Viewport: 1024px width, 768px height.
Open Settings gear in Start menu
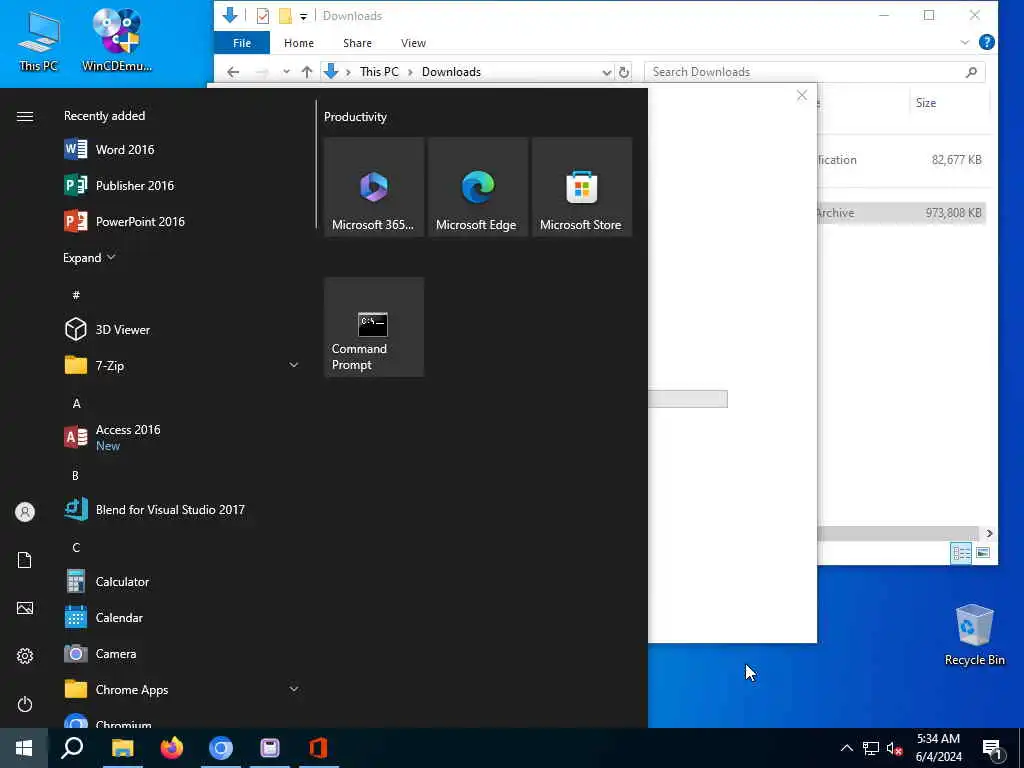(25, 656)
